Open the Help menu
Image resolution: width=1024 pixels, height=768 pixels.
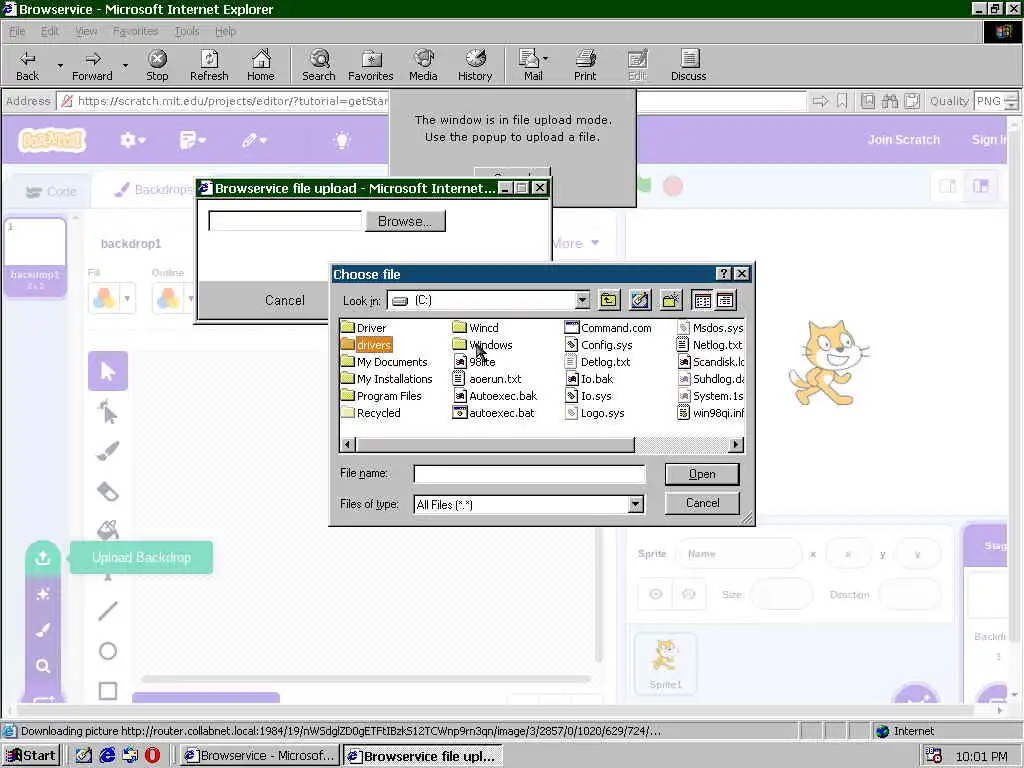pyautogui.click(x=225, y=31)
